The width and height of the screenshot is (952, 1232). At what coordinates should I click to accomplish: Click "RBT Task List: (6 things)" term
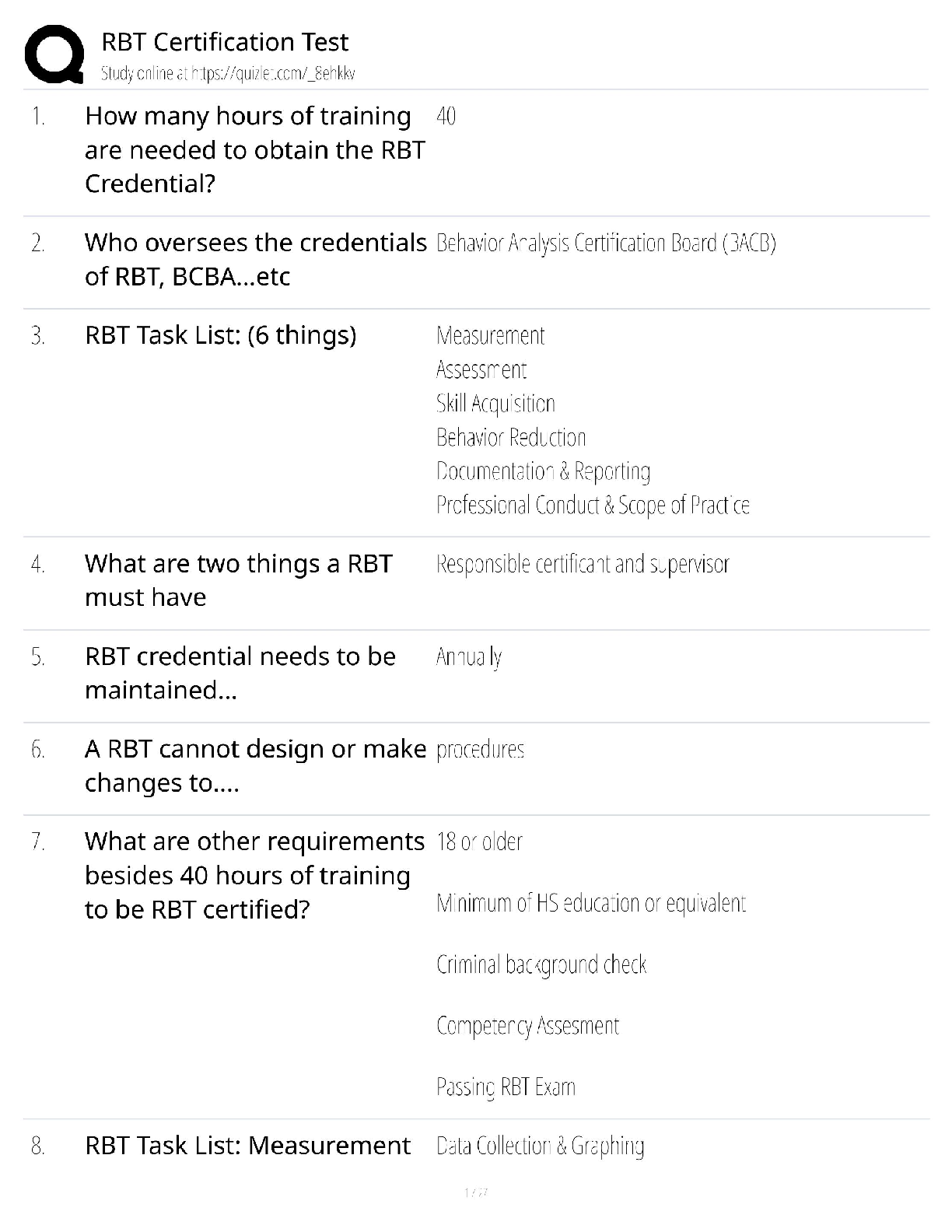click(220, 335)
